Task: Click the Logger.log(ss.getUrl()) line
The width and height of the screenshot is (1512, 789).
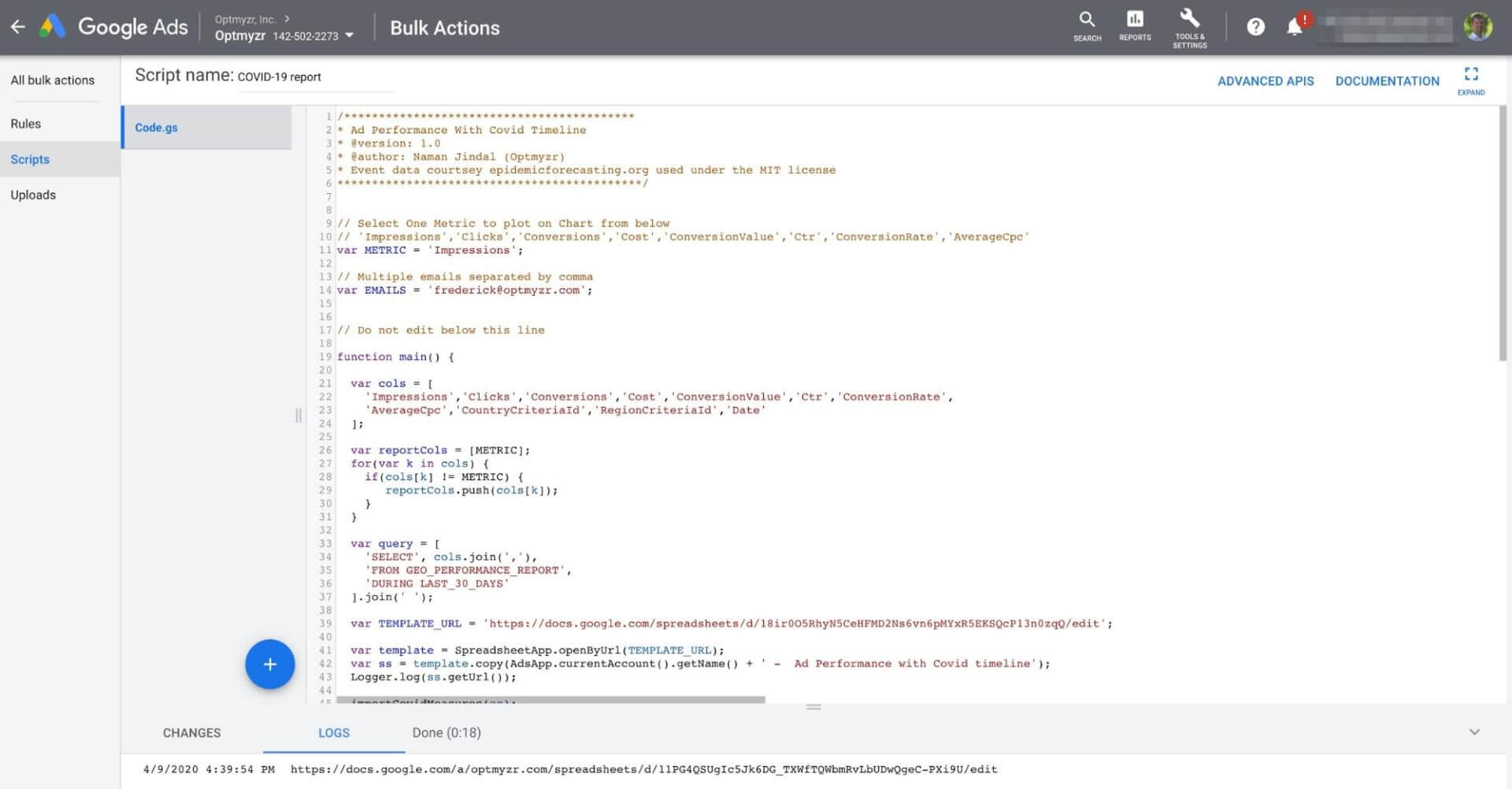Action: 433,677
